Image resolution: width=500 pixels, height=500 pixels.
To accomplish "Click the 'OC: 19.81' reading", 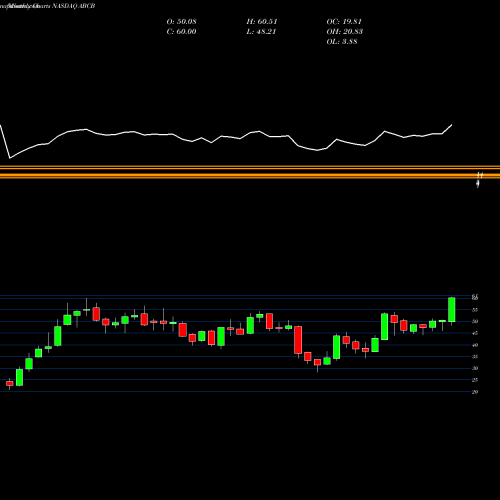I will point(344,21).
